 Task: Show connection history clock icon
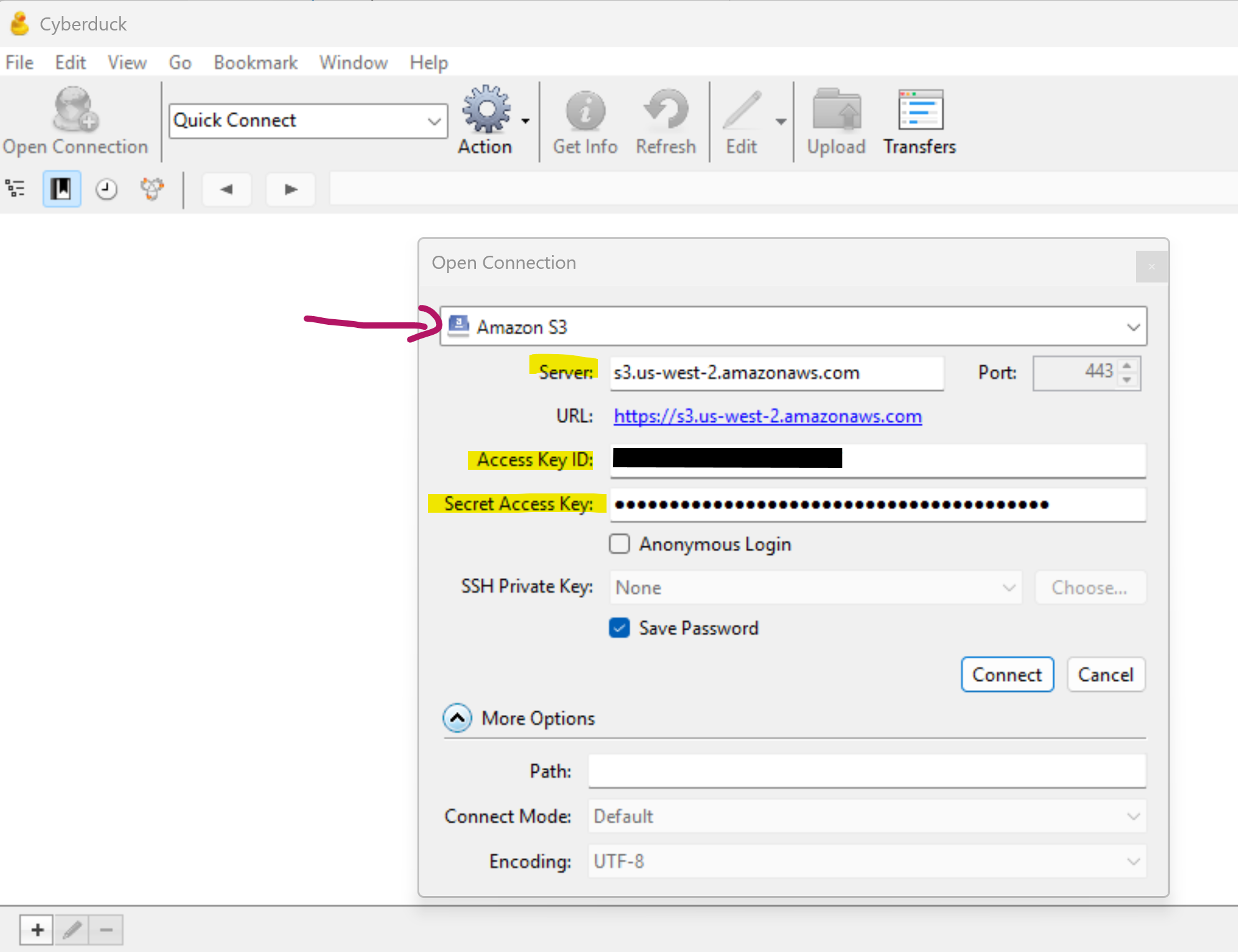click(106, 189)
